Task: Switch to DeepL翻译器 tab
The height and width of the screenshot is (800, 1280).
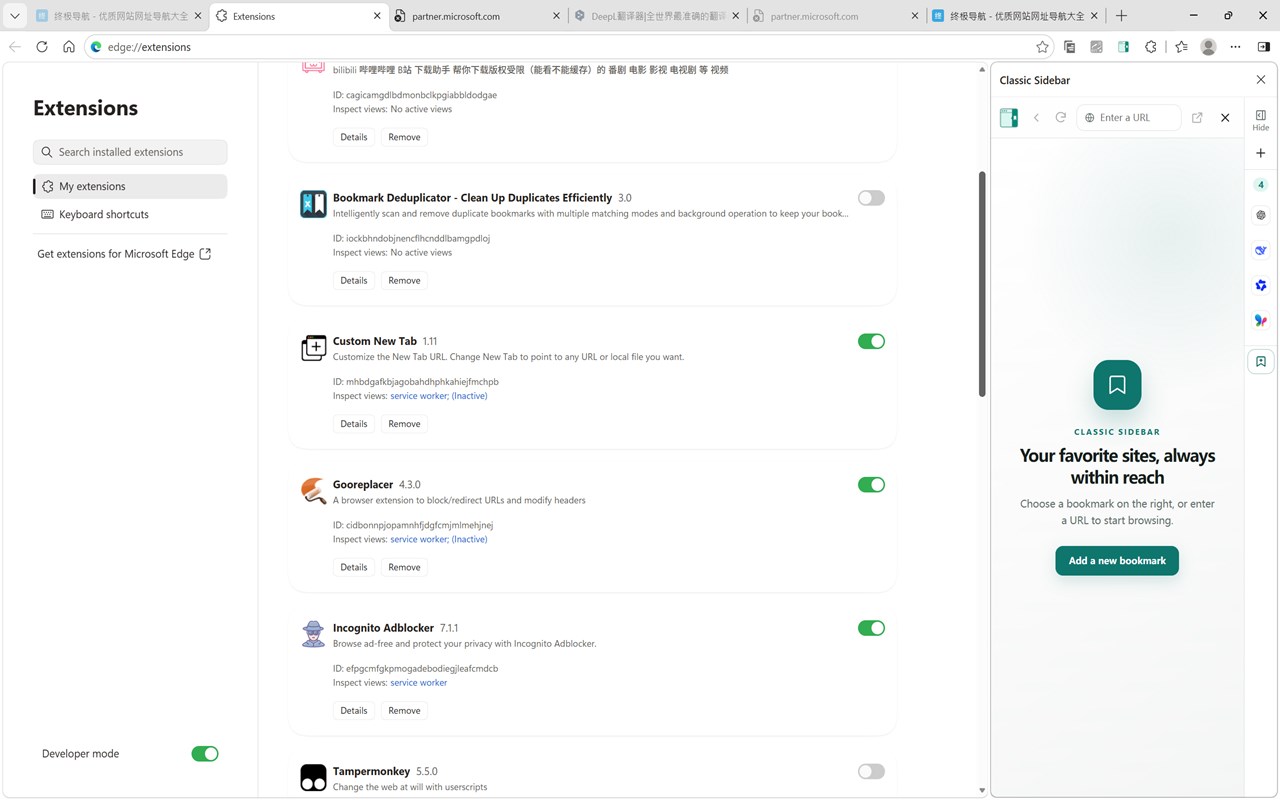Action: coord(657,16)
